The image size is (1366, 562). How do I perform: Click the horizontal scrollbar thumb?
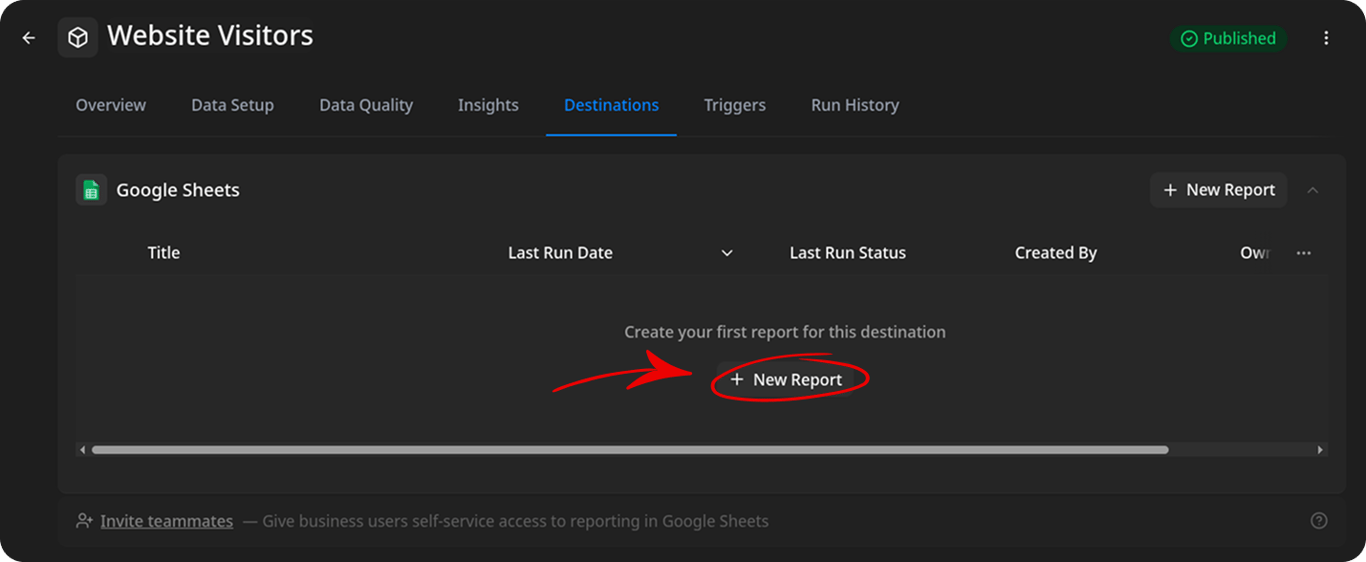630,450
